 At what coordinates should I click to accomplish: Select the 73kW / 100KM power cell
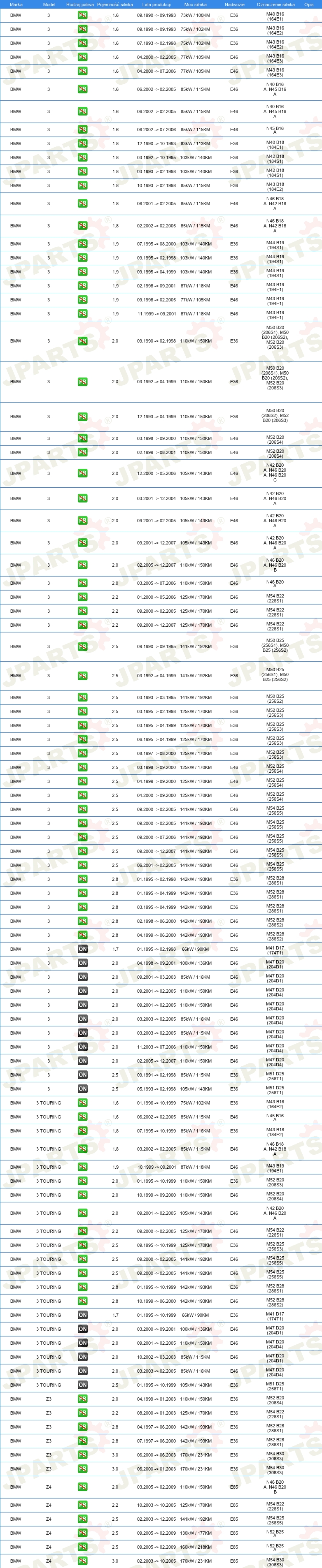click(x=195, y=15)
